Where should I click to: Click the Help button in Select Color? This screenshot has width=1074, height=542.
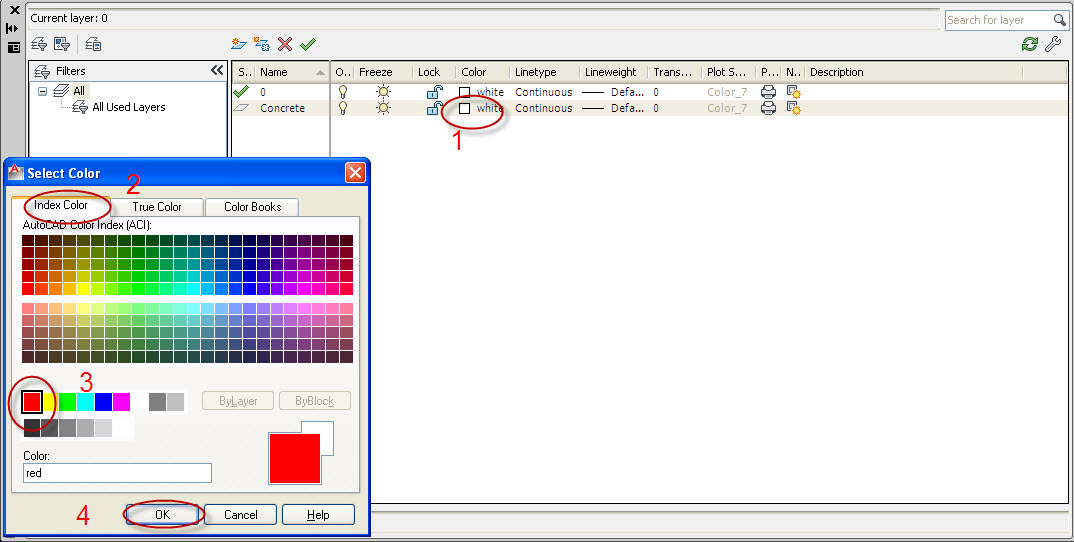pyautogui.click(x=319, y=515)
